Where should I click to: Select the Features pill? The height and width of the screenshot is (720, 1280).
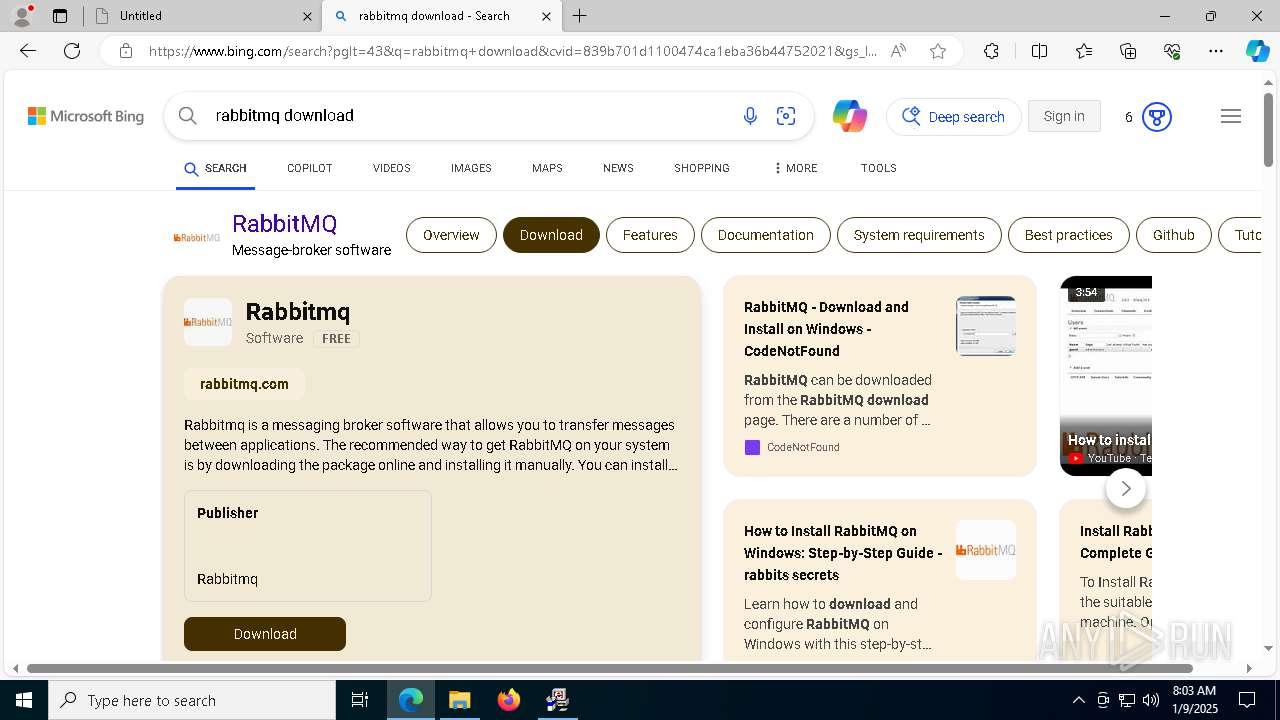(x=650, y=235)
